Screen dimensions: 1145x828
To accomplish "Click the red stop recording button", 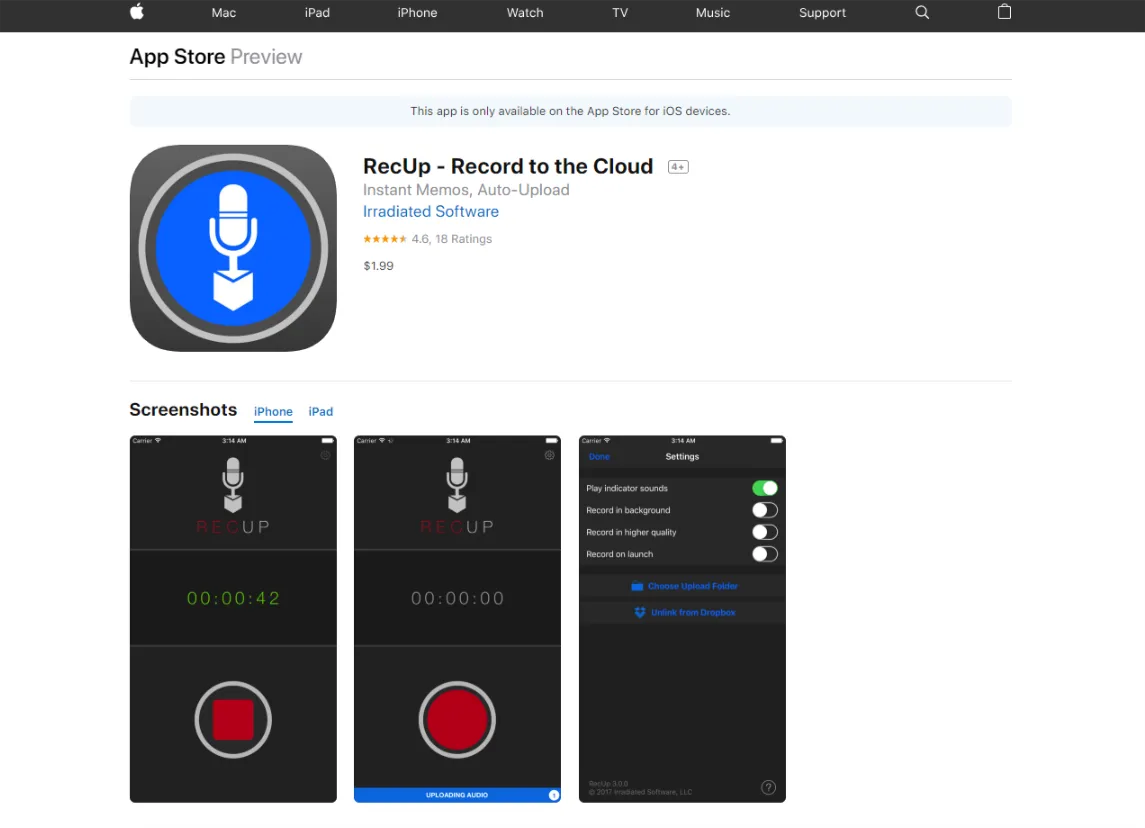I will [233, 720].
